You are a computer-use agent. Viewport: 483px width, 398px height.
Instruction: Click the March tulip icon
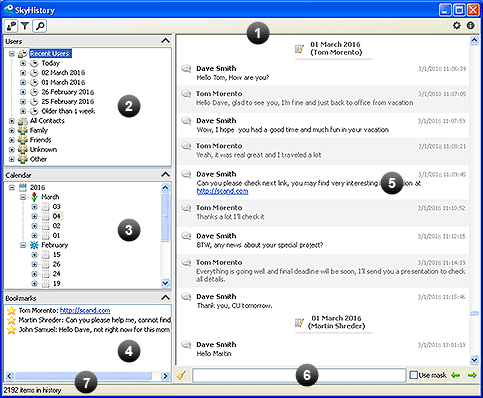pyautogui.click(x=34, y=197)
